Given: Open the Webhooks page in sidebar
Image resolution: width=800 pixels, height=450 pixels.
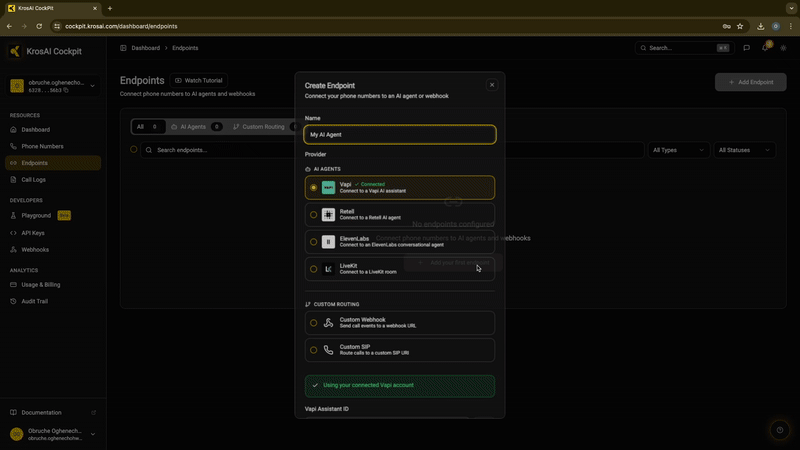Looking at the screenshot, I should pos(35,249).
